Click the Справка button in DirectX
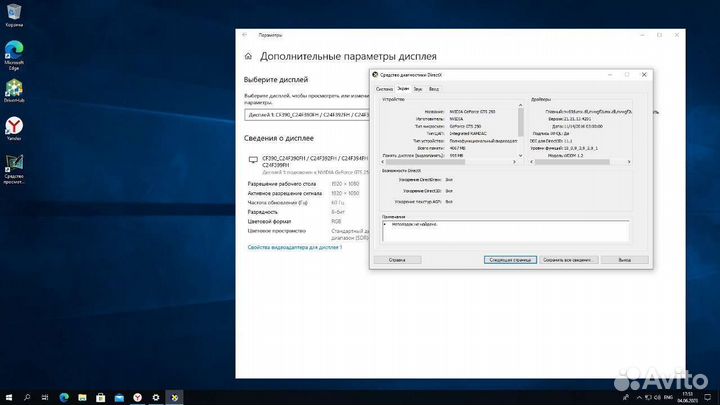 tap(397, 260)
